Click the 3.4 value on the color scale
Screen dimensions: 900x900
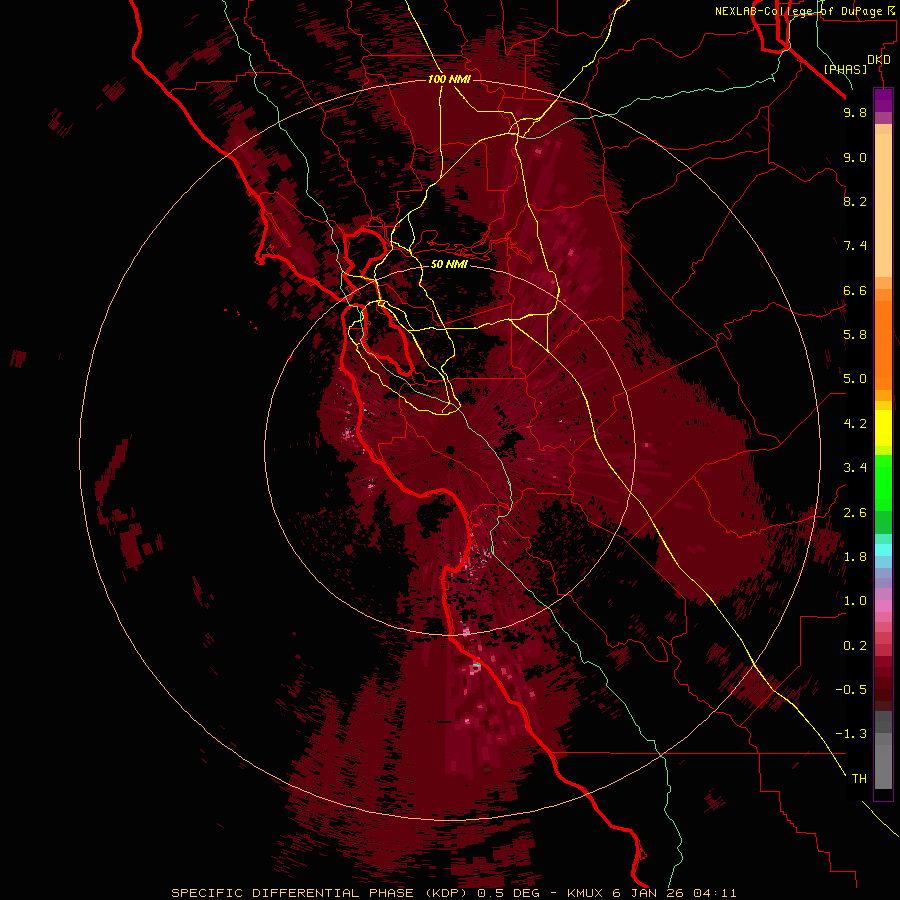(855, 468)
